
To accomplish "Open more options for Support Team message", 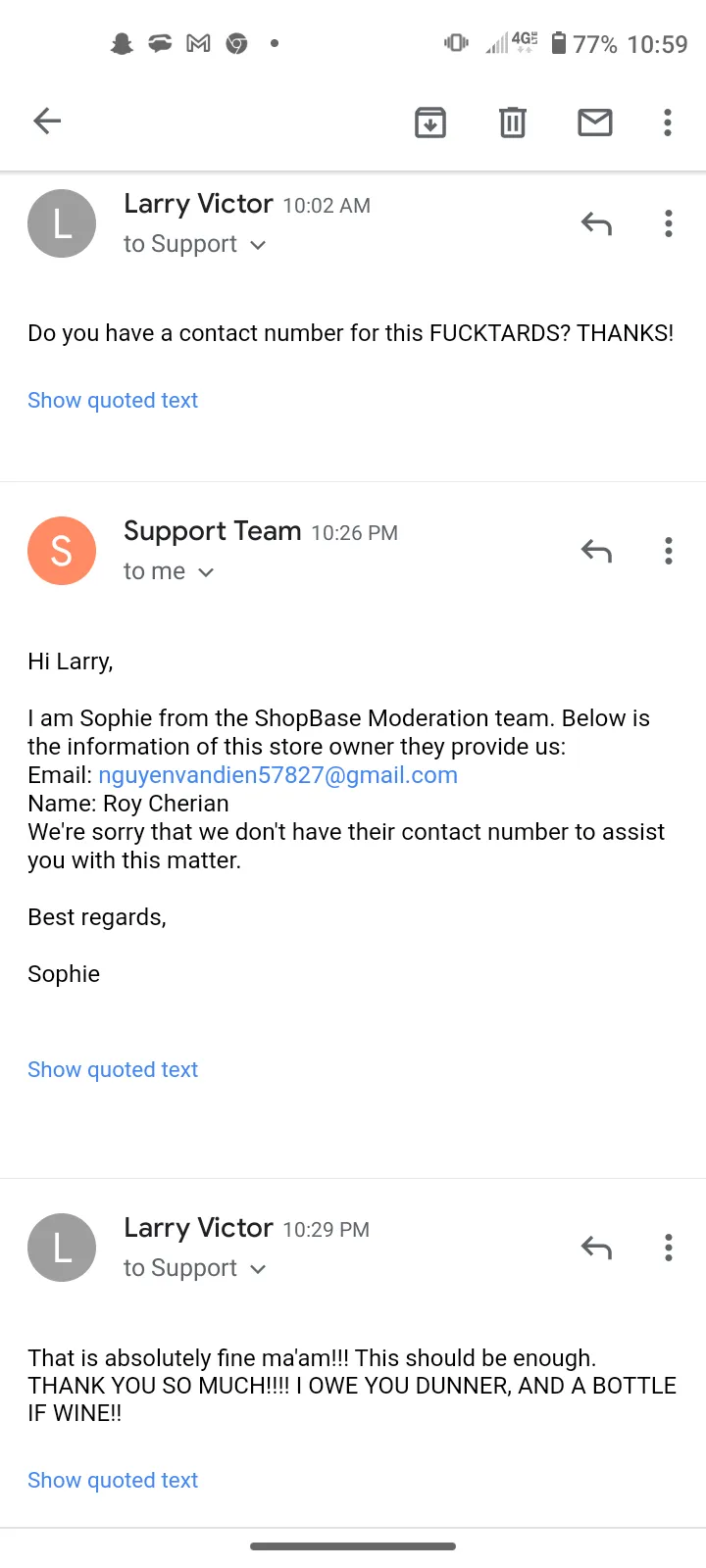I will click(669, 551).
